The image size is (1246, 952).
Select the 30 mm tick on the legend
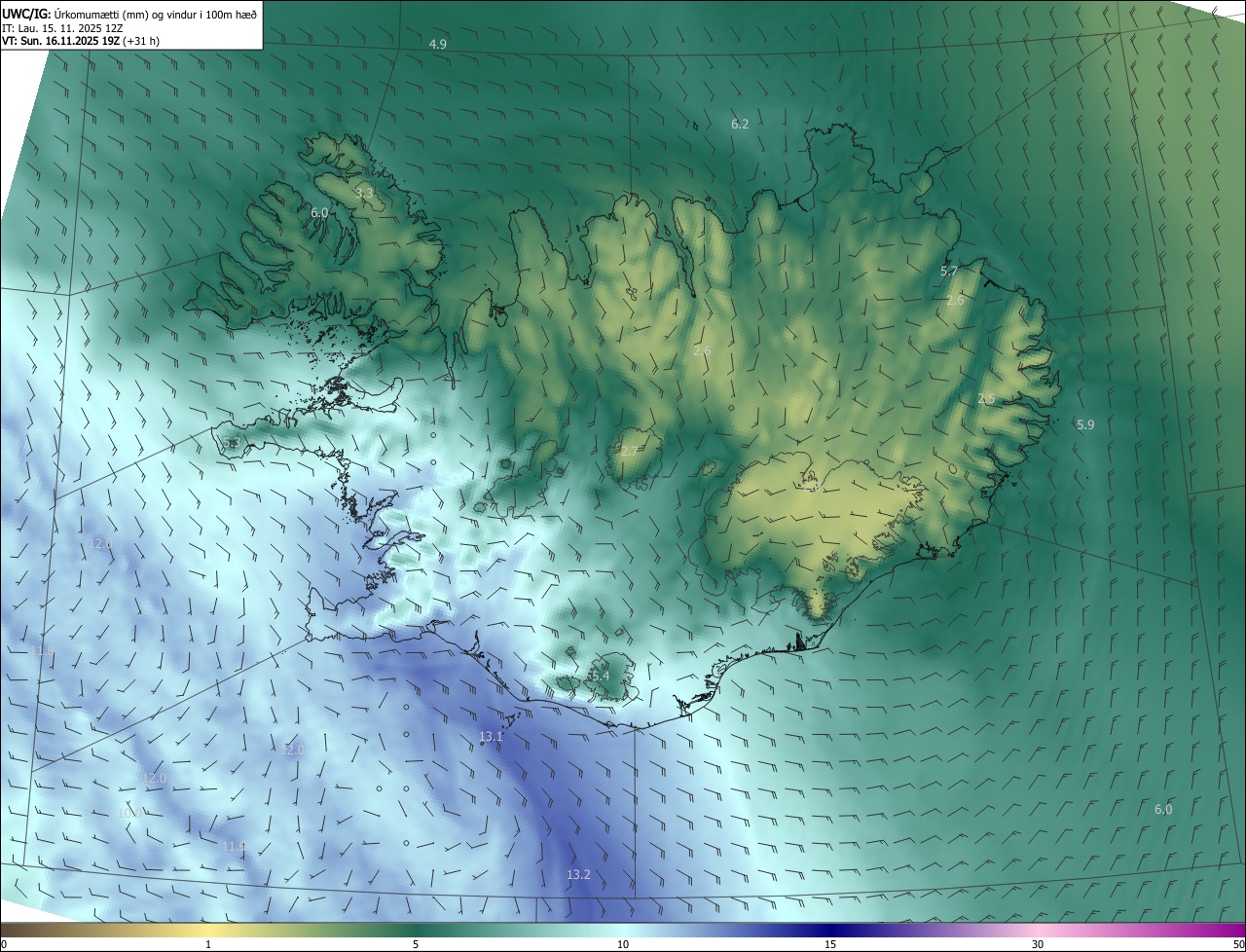point(1038,944)
